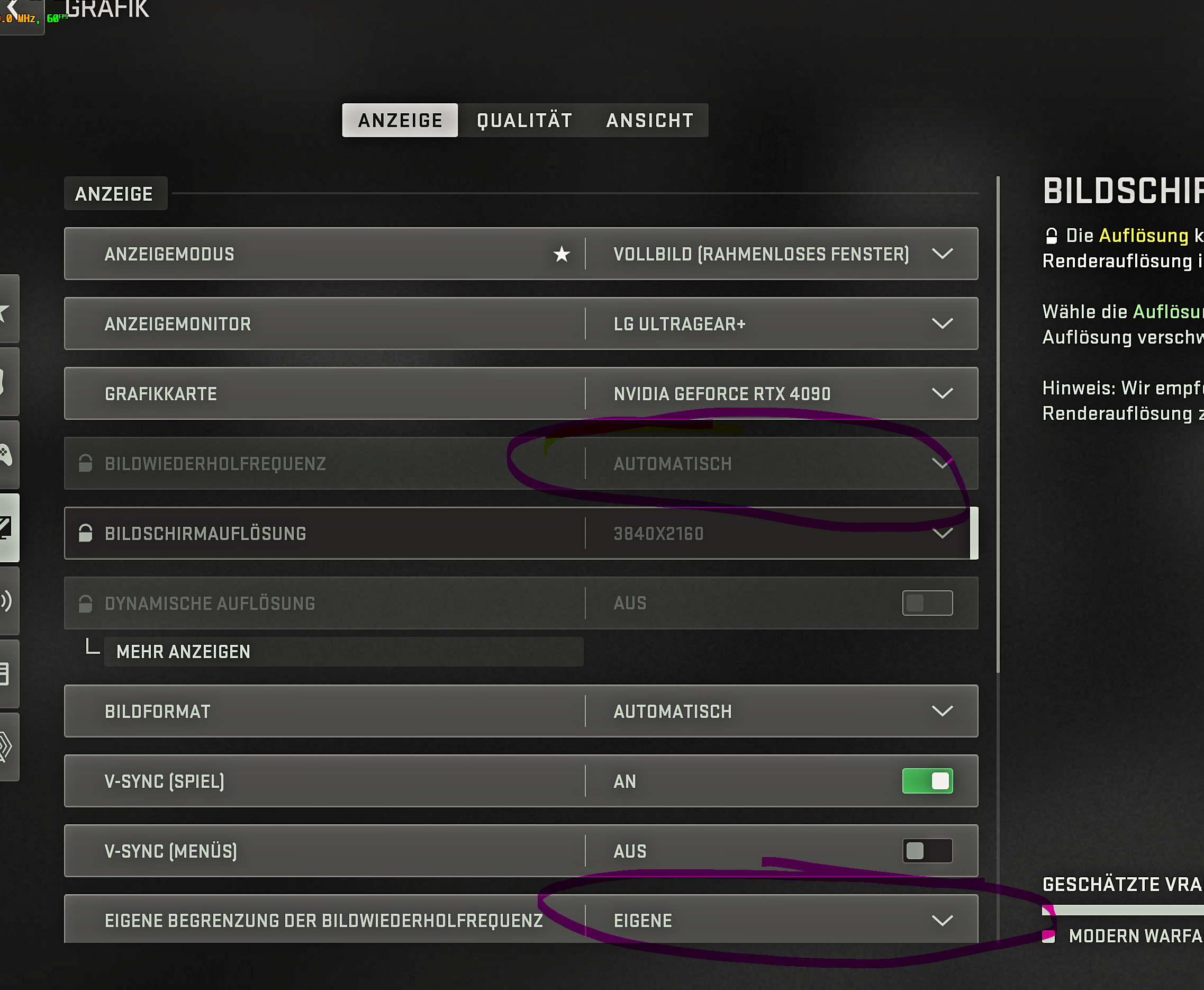The width and height of the screenshot is (1204, 990).
Task: Open the Bildformat dropdown
Action: [x=942, y=712]
